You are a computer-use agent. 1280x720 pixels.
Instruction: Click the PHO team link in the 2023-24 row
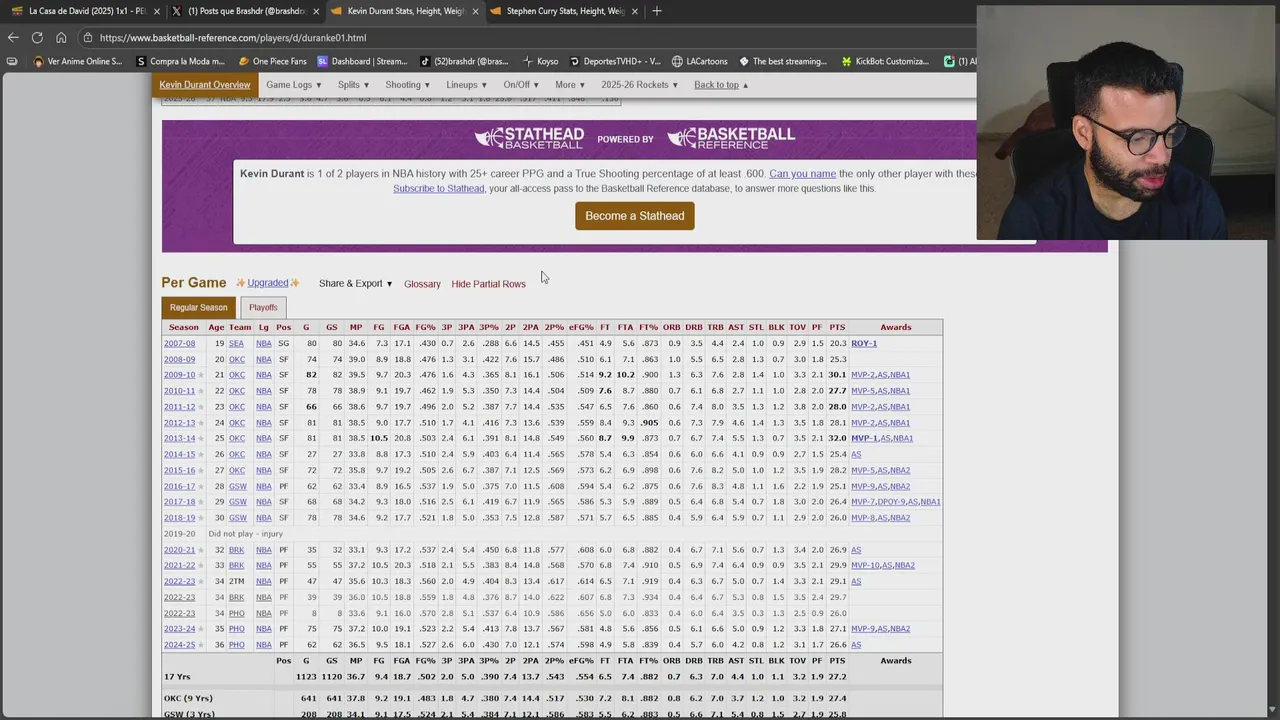(x=236, y=629)
